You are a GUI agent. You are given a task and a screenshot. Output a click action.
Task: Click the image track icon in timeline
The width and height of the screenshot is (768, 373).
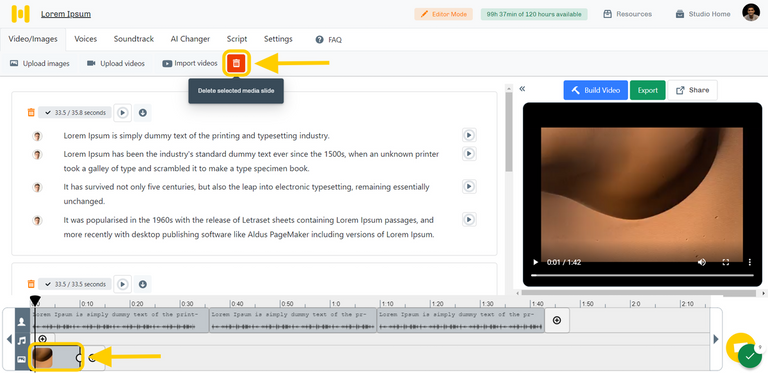22,359
